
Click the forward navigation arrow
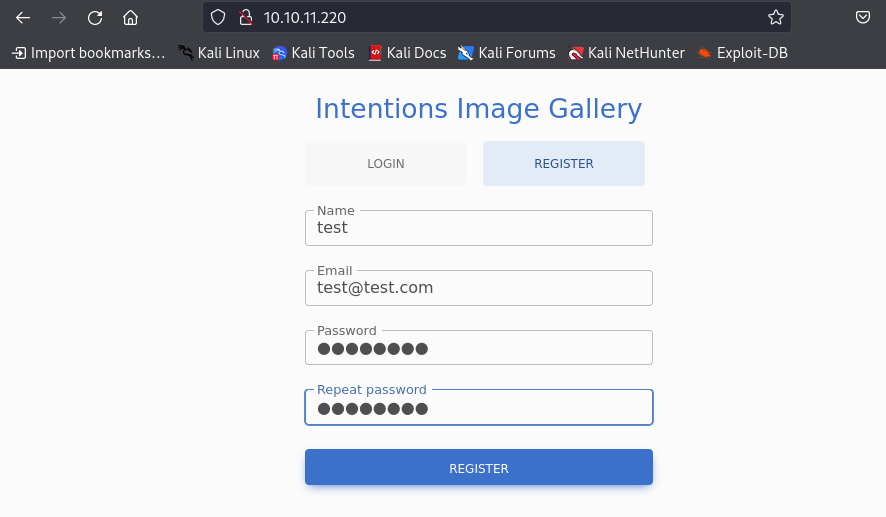pyautogui.click(x=59, y=18)
